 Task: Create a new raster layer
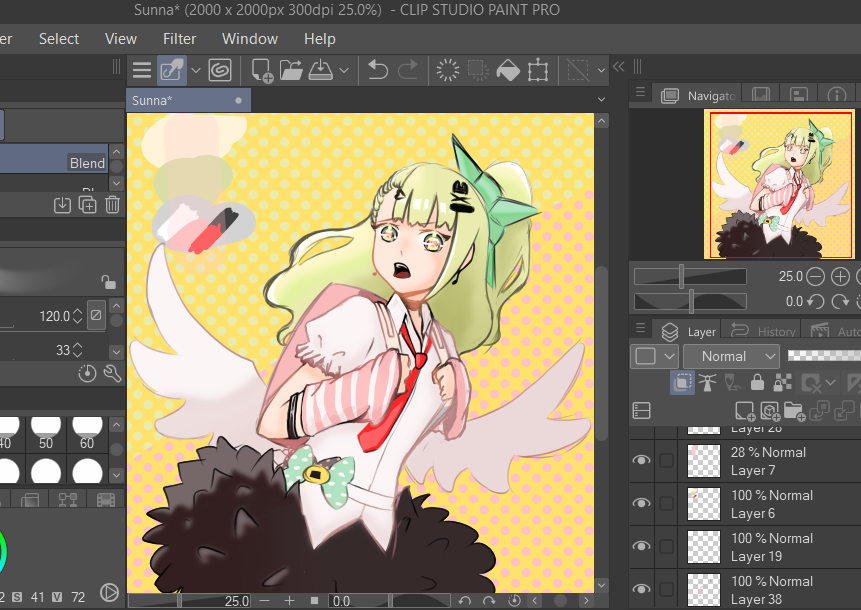(x=744, y=410)
